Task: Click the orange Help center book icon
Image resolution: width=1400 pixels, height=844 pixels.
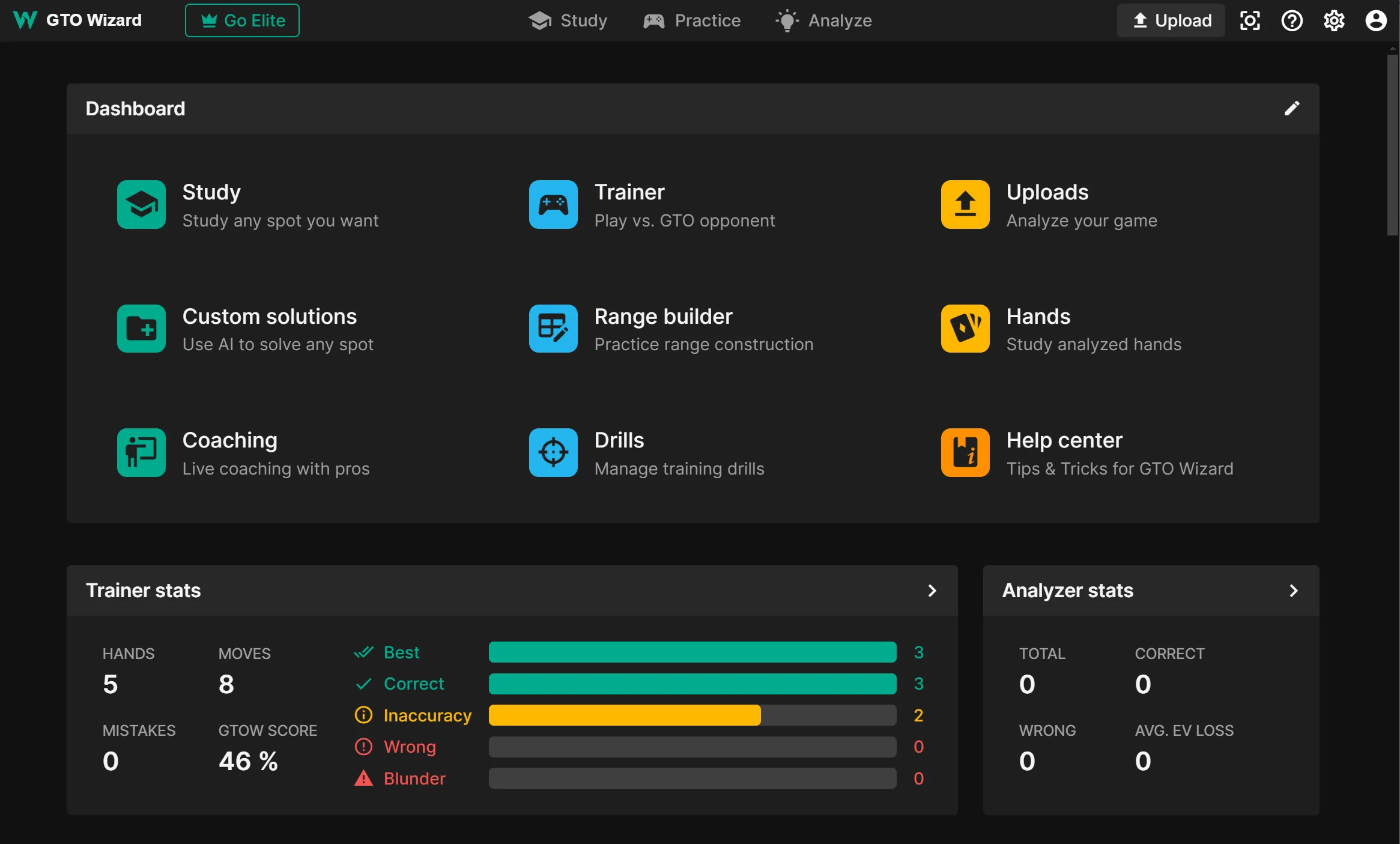Action: click(965, 452)
